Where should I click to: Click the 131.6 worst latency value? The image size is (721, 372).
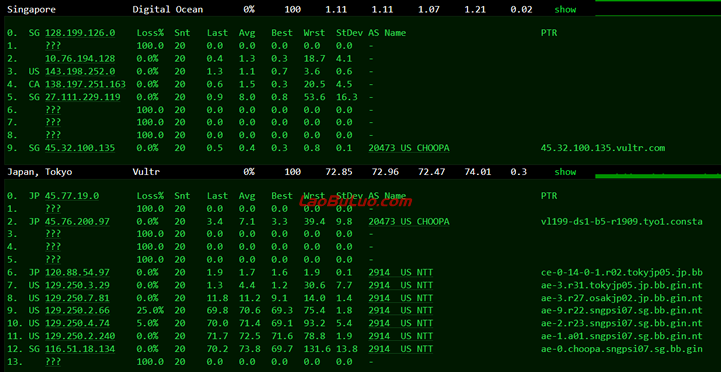pos(317,349)
